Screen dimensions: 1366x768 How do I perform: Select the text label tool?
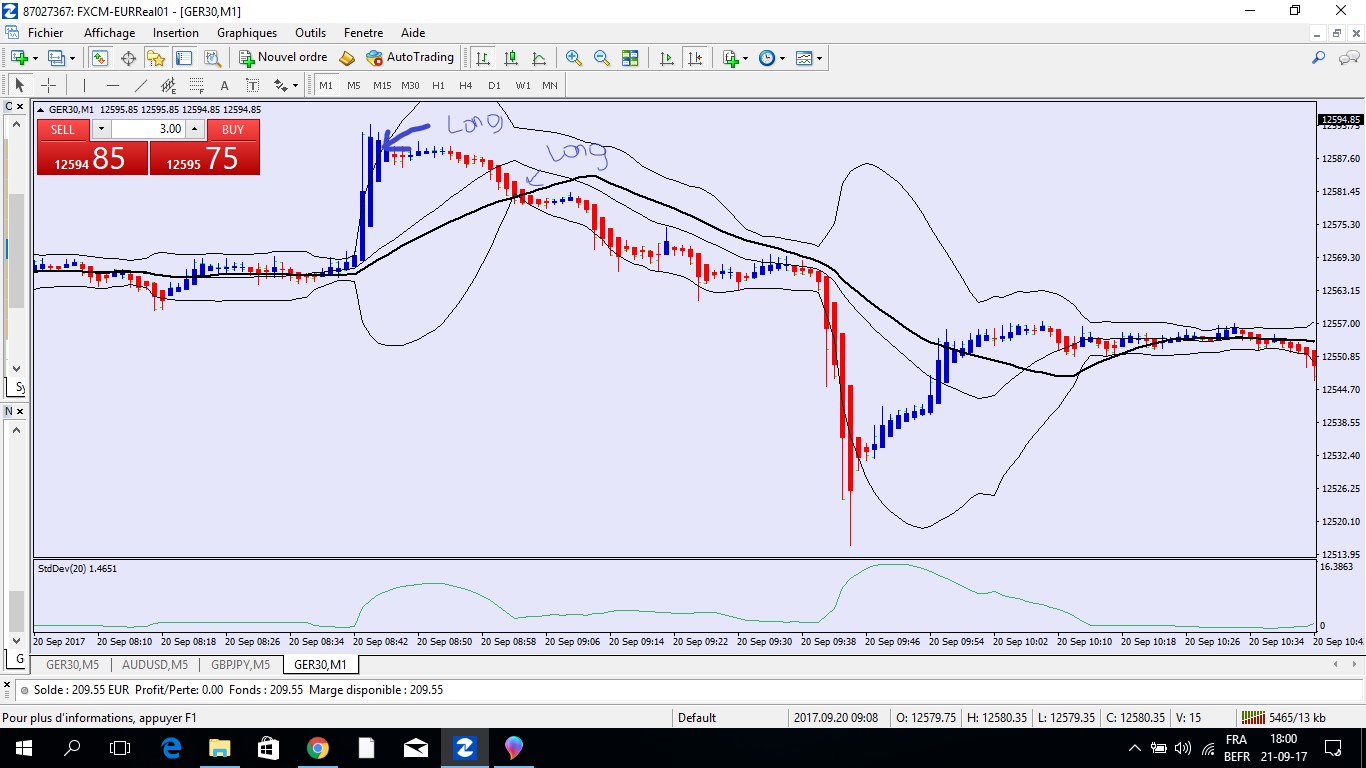[x=253, y=85]
